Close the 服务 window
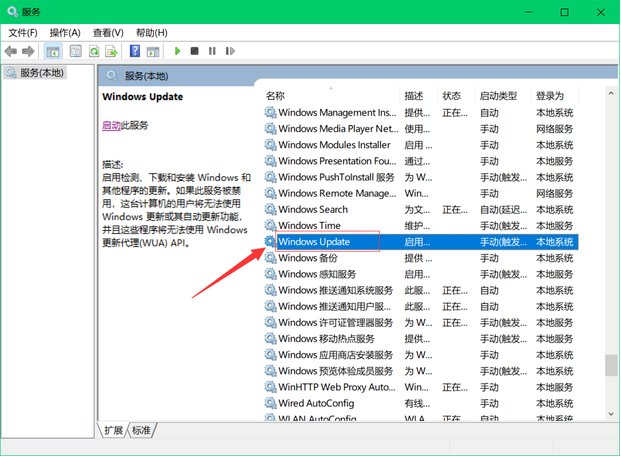 [x=601, y=12]
